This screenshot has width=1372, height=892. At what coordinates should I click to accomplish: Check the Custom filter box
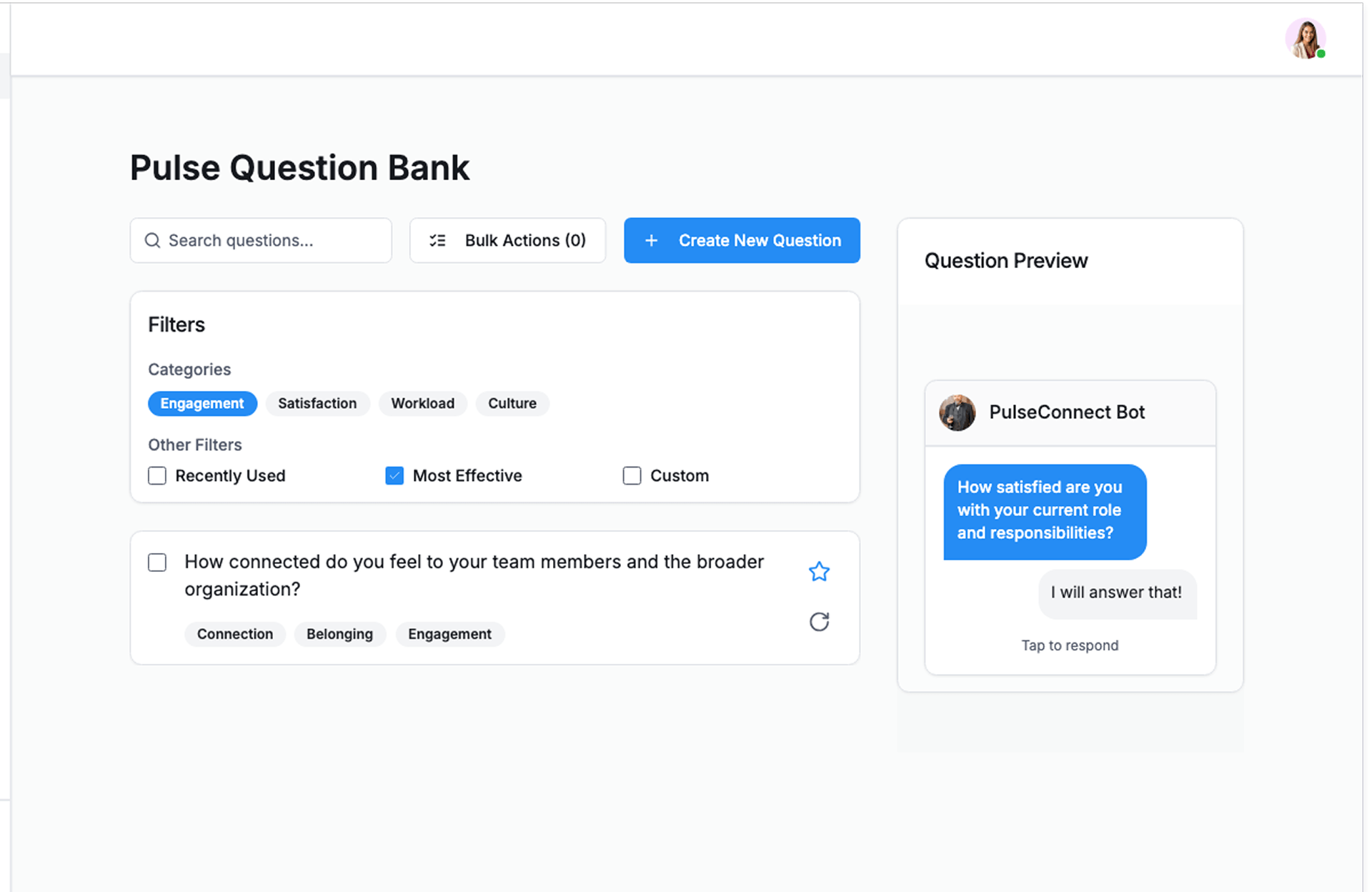[x=632, y=476]
